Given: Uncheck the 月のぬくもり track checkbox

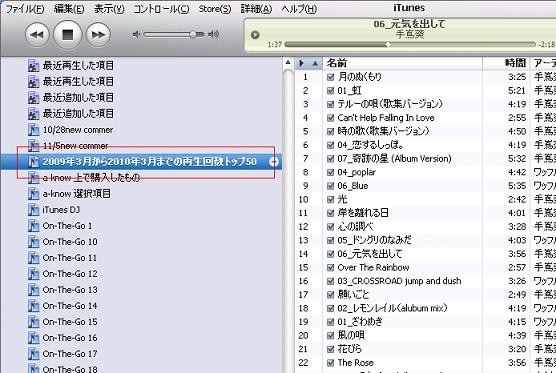Looking at the screenshot, I should (x=330, y=77).
